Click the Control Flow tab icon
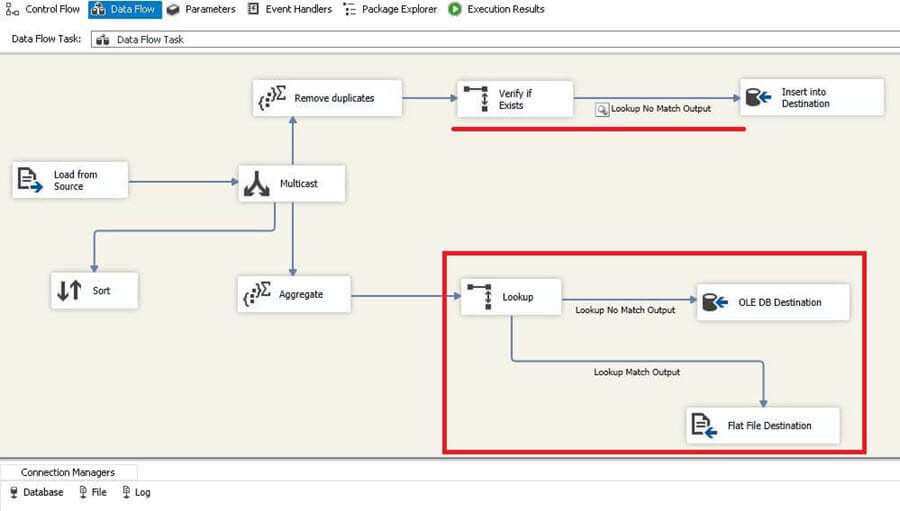900x511 pixels. pyautogui.click(x=12, y=9)
